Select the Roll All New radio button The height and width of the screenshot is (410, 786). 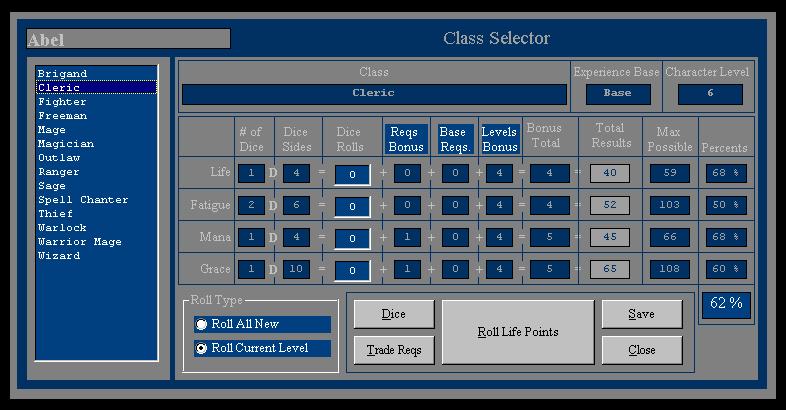(202, 324)
